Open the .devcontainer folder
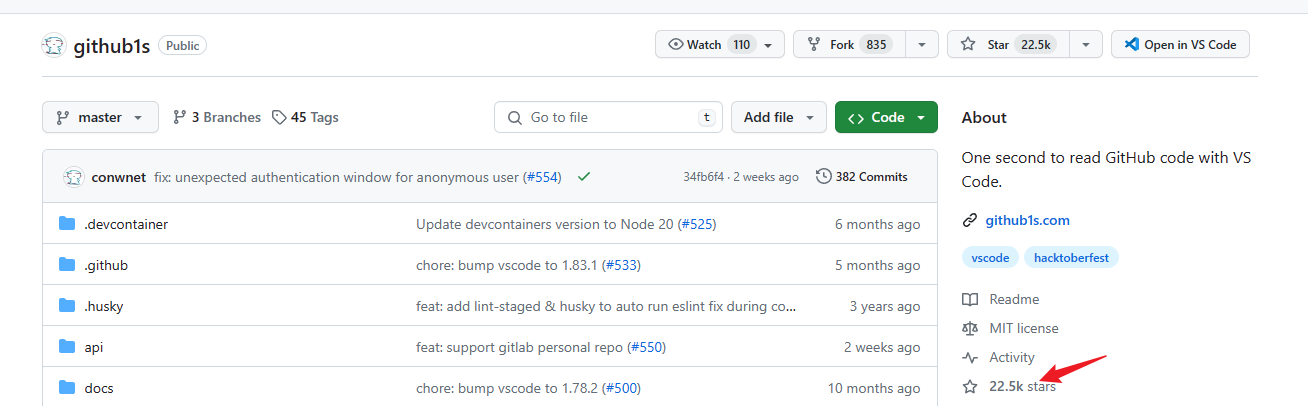The height and width of the screenshot is (406, 1308). 125,224
